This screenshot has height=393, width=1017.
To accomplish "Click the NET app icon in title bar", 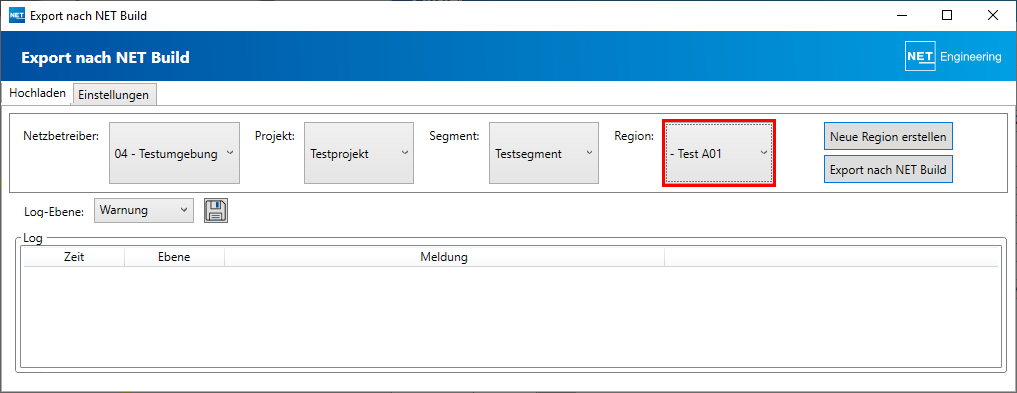I will (17, 16).
